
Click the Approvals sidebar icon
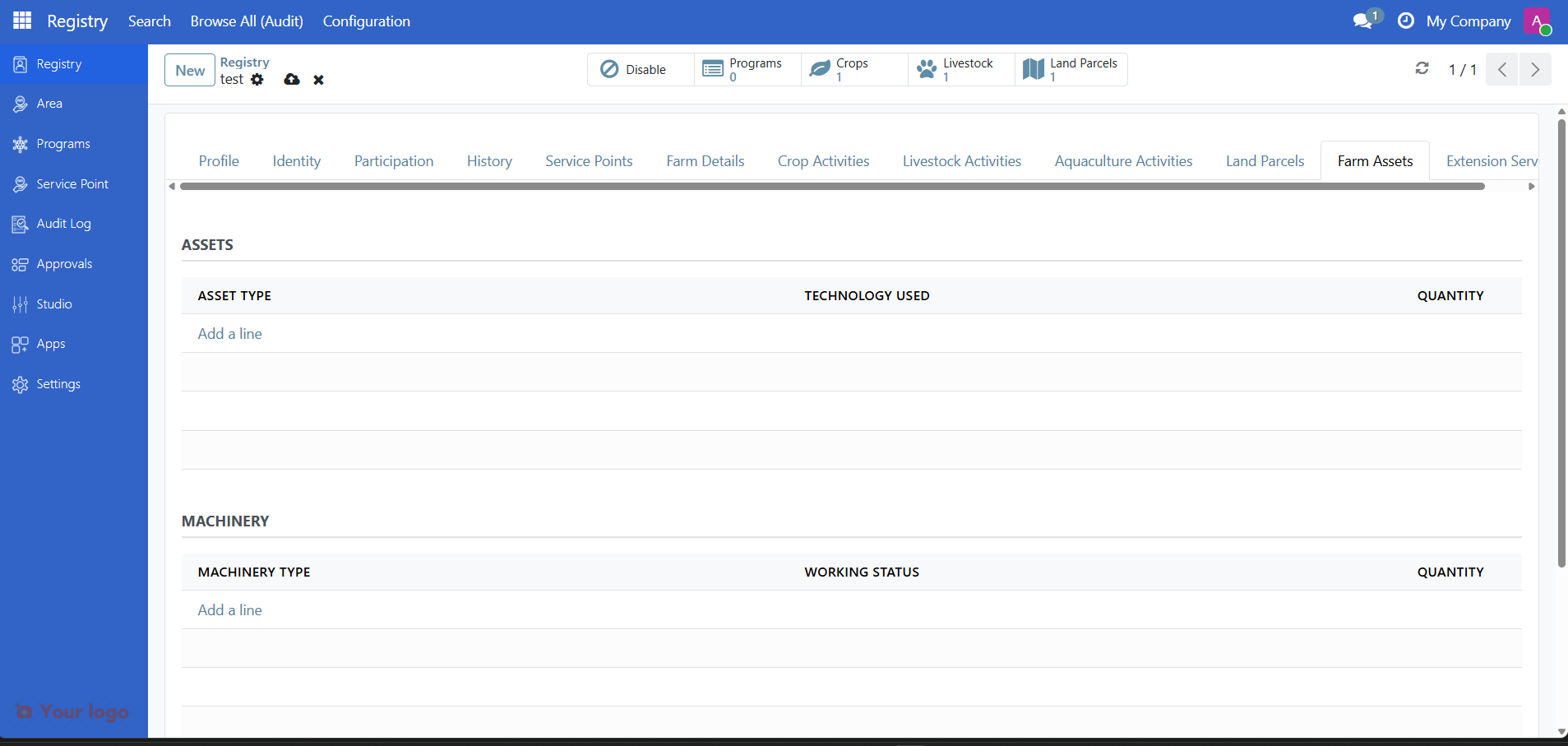21,264
